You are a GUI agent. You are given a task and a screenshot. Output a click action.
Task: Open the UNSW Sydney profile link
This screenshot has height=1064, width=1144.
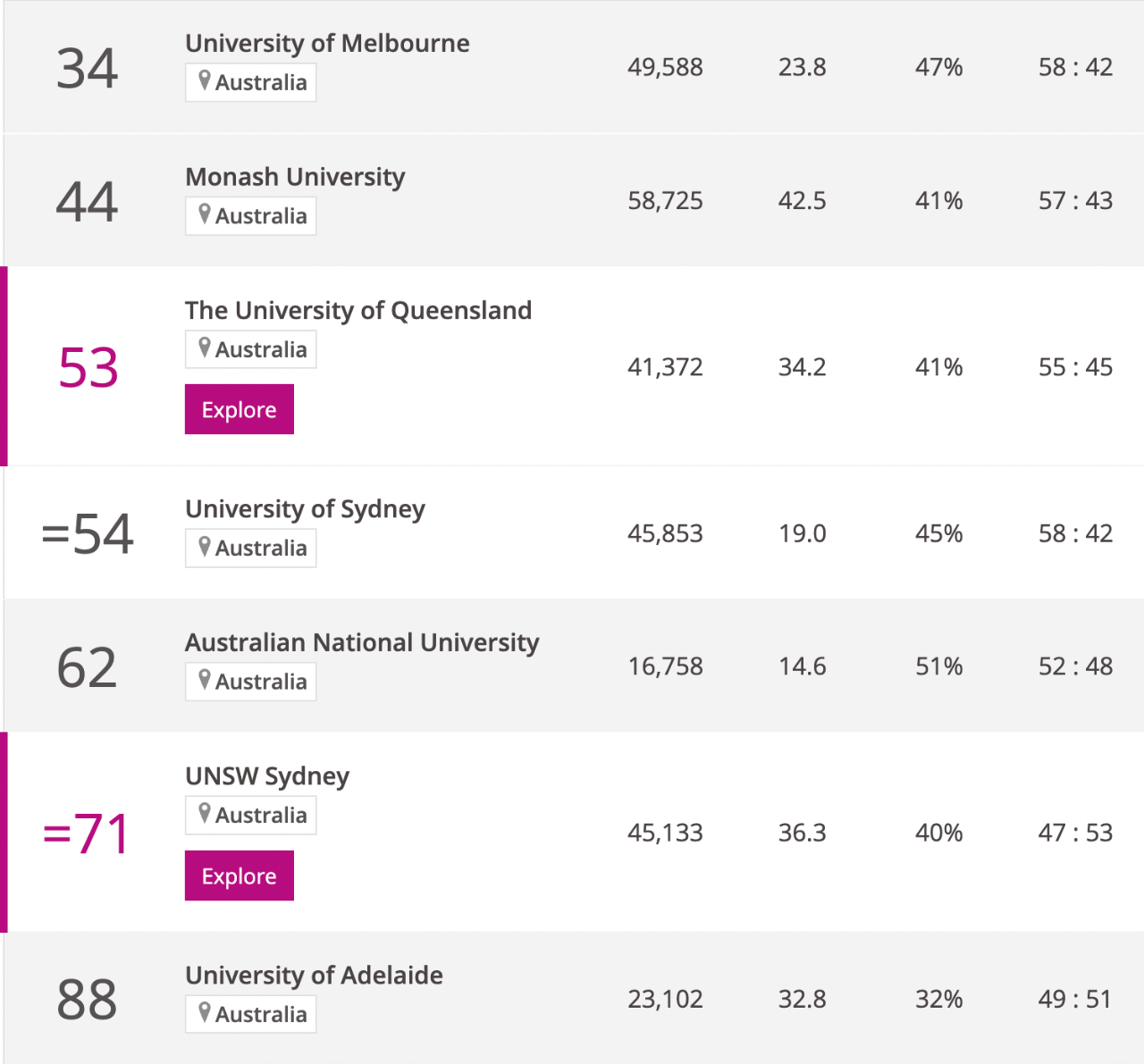[267, 776]
